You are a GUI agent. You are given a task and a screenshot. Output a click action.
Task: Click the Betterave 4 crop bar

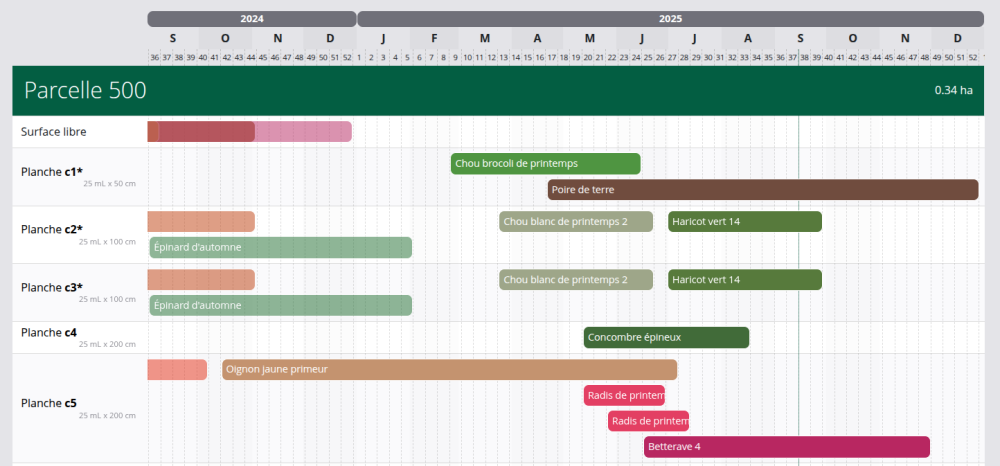point(786,447)
